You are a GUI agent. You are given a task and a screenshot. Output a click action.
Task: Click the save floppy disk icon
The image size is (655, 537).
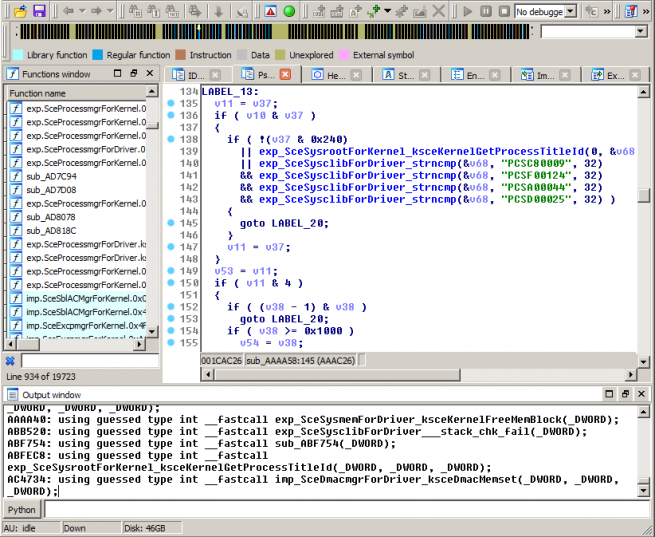[x=39, y=10]
